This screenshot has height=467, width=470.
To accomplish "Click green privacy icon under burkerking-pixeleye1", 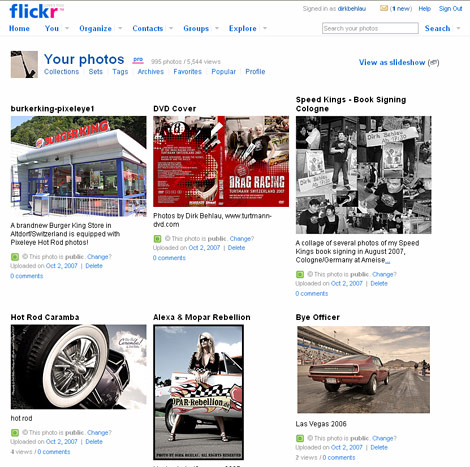I will click(x=15, y=257).
